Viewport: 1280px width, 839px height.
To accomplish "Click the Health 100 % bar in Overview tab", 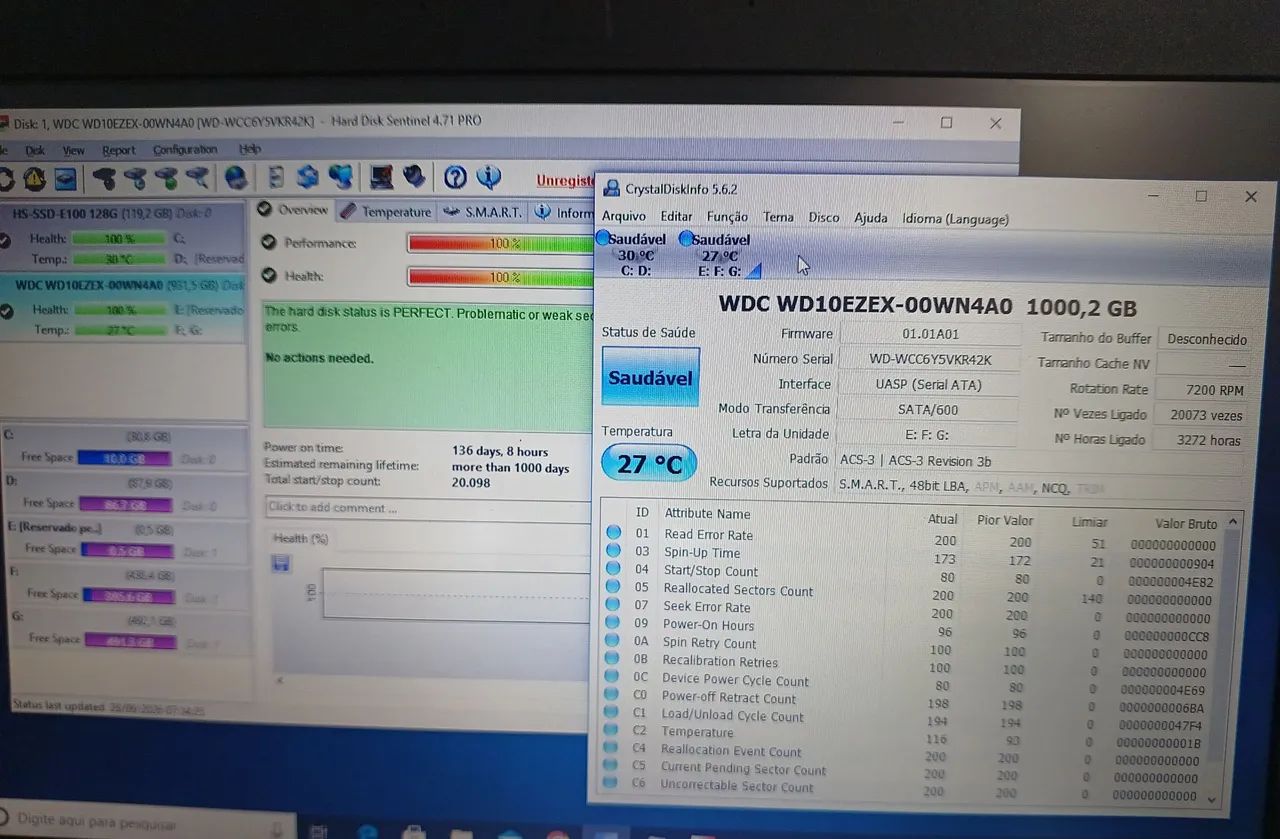I will pyautogui.click(x=500, y=277).
